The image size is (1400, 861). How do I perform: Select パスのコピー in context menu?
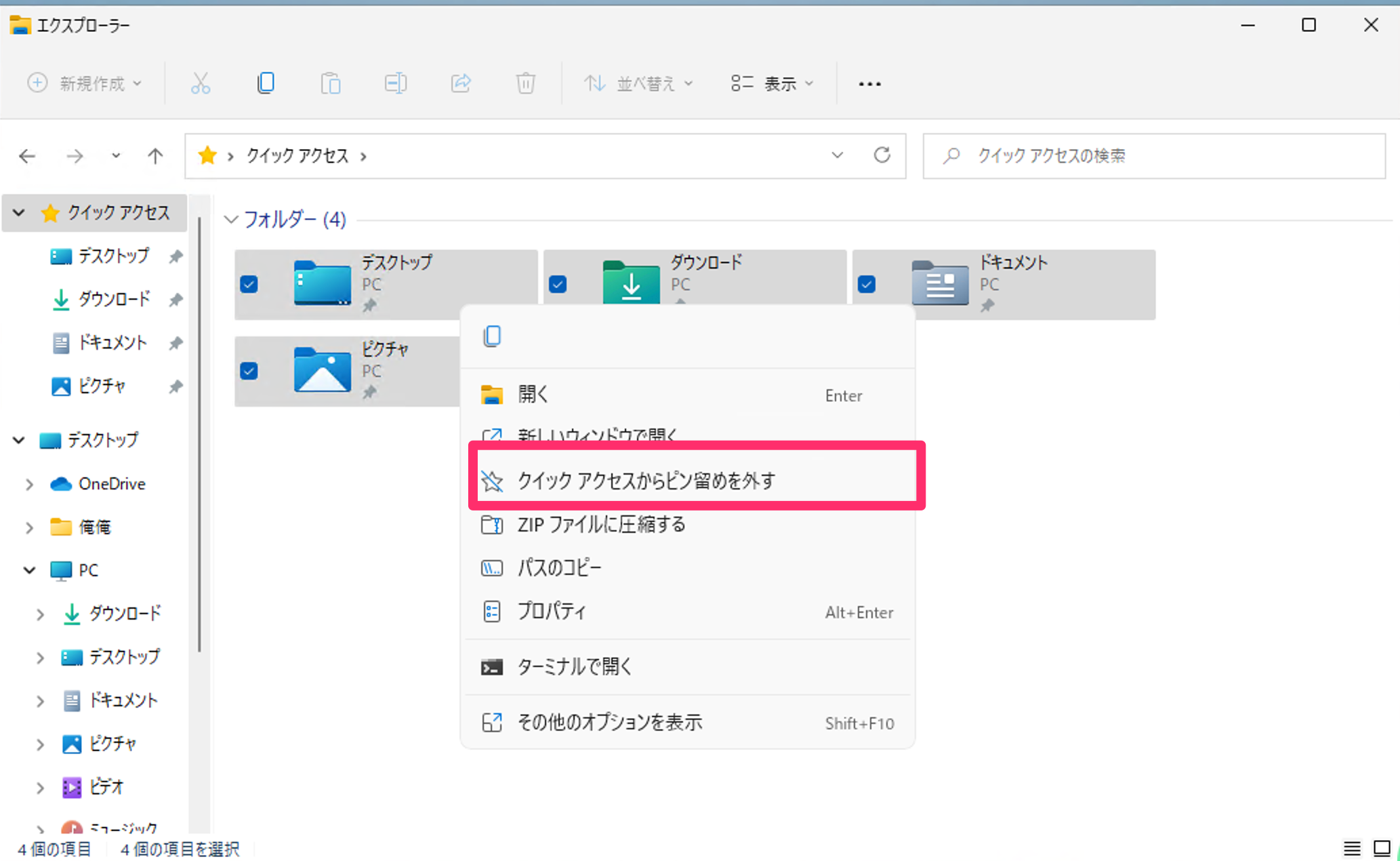(687, 568)
